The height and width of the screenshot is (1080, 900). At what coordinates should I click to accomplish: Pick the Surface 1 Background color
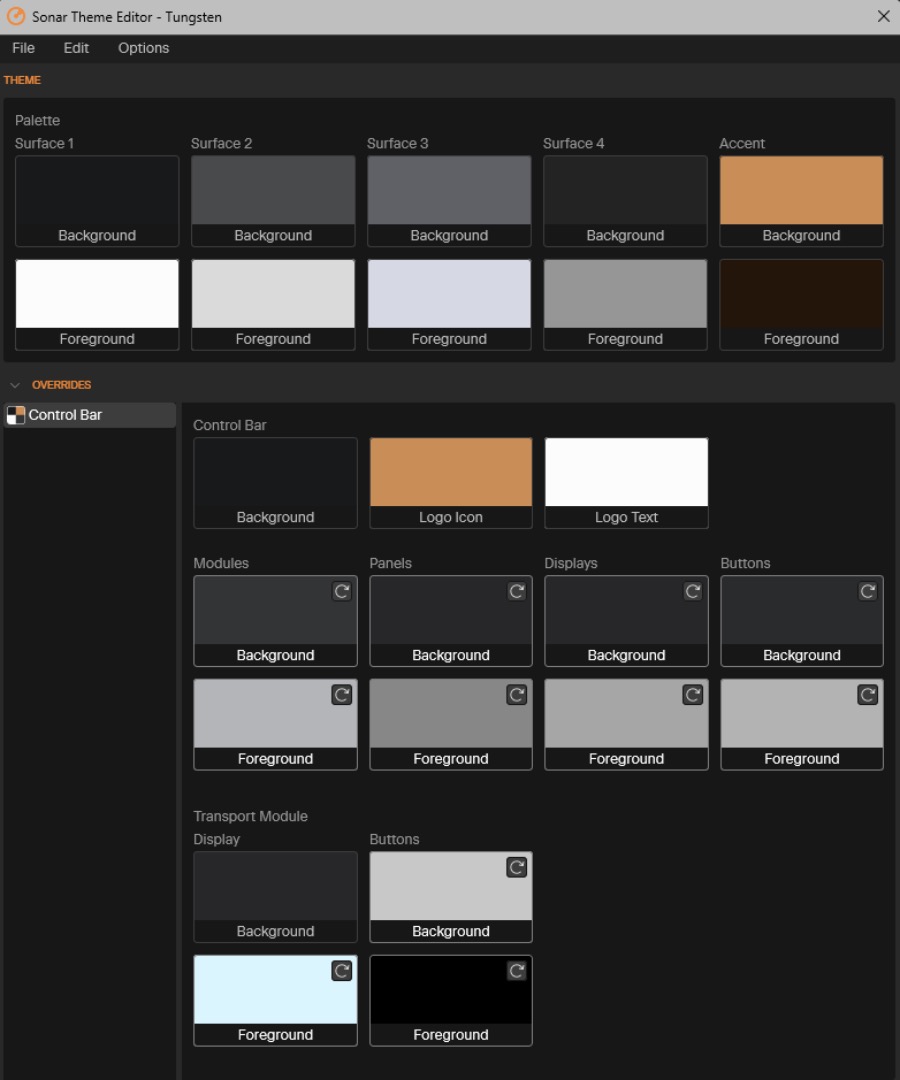[x=97, y=201]
